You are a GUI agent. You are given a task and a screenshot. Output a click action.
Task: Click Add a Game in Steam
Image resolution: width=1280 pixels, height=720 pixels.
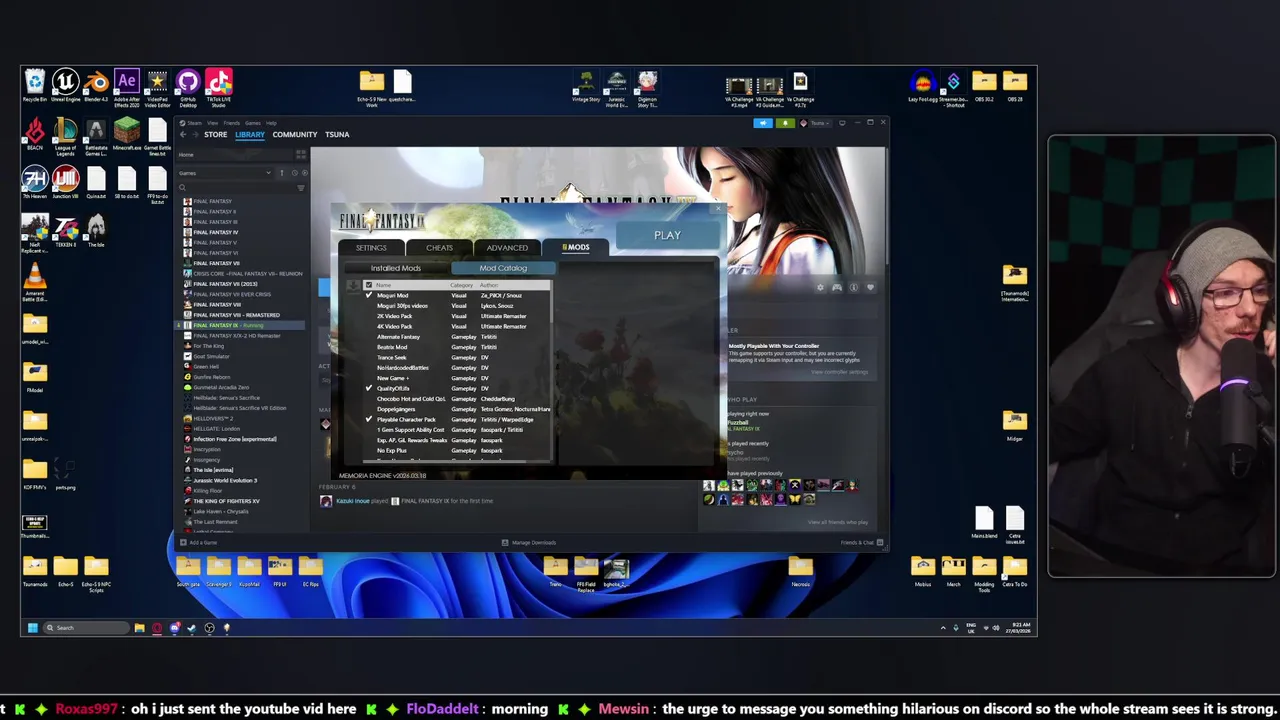click(198, 543)
